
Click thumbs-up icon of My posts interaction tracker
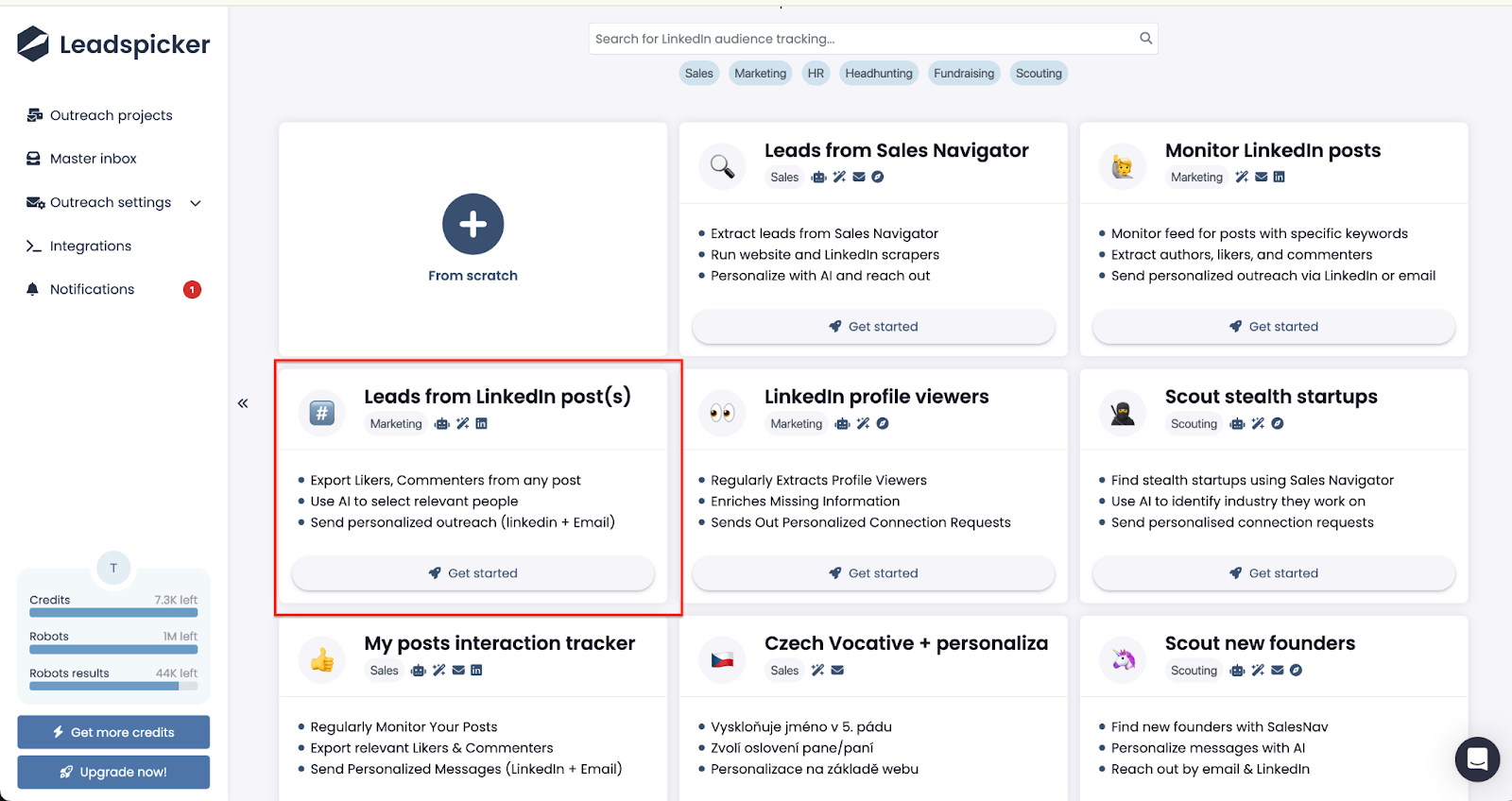tap(322, 659)
